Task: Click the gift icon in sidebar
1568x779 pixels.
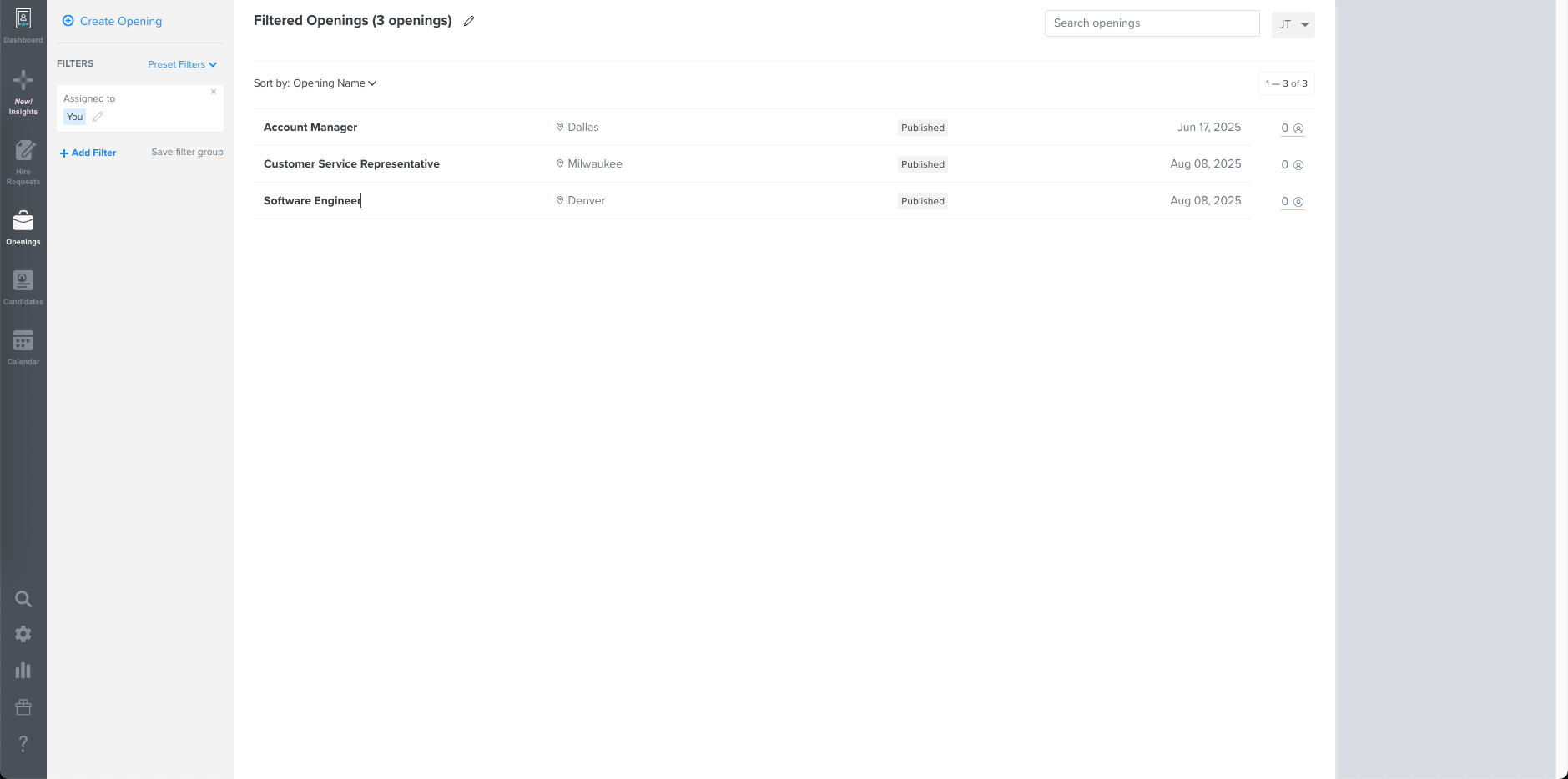Action: (23, 707)
